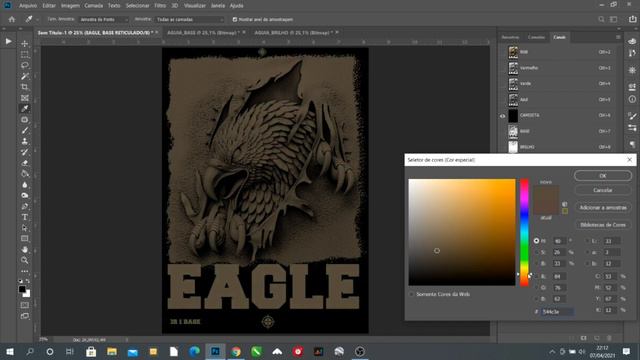640x360 pixels.
Task: Switch to the AGUIA_BASE document tab
Action: (x=203, y=32)
